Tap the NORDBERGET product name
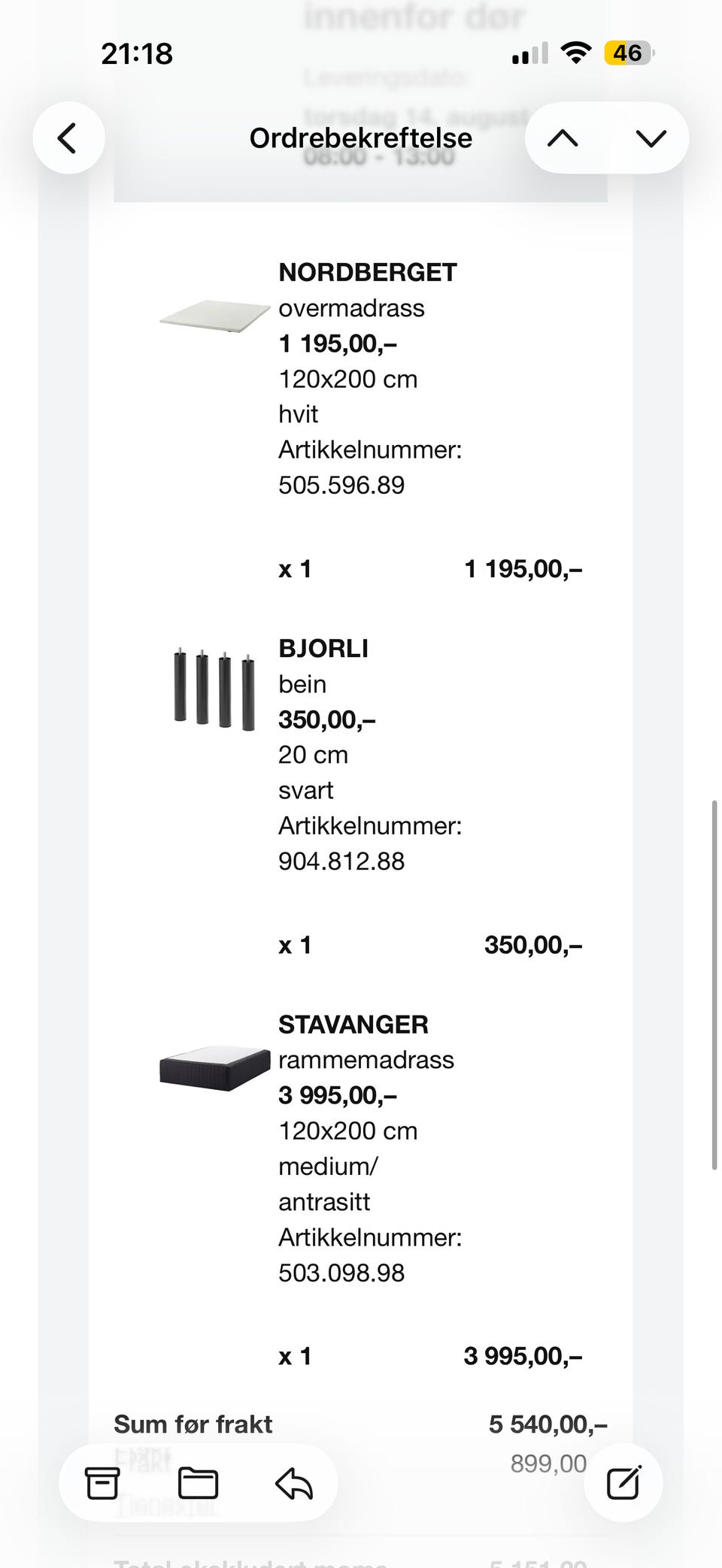Viewport: 722px width, 1568px height. click(x=368, y=272)
